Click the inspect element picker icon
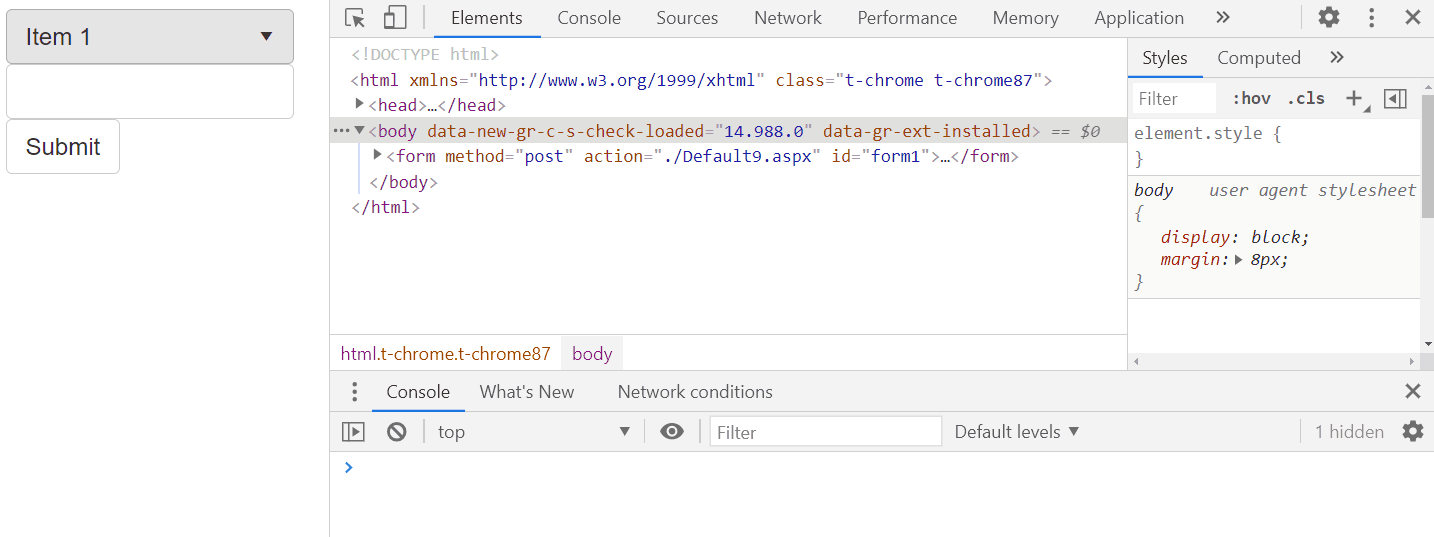1434x537 pixels. tap(355, 18)
